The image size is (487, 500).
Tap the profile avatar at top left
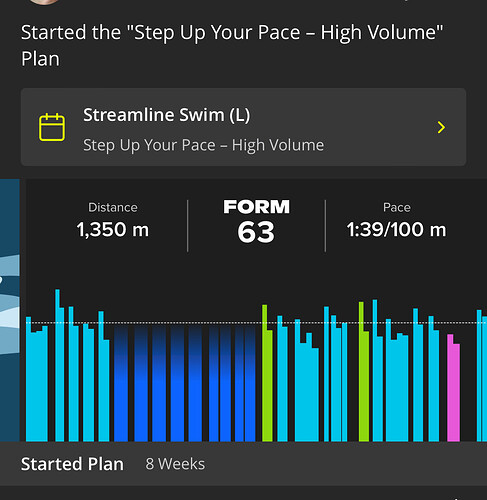44,2
